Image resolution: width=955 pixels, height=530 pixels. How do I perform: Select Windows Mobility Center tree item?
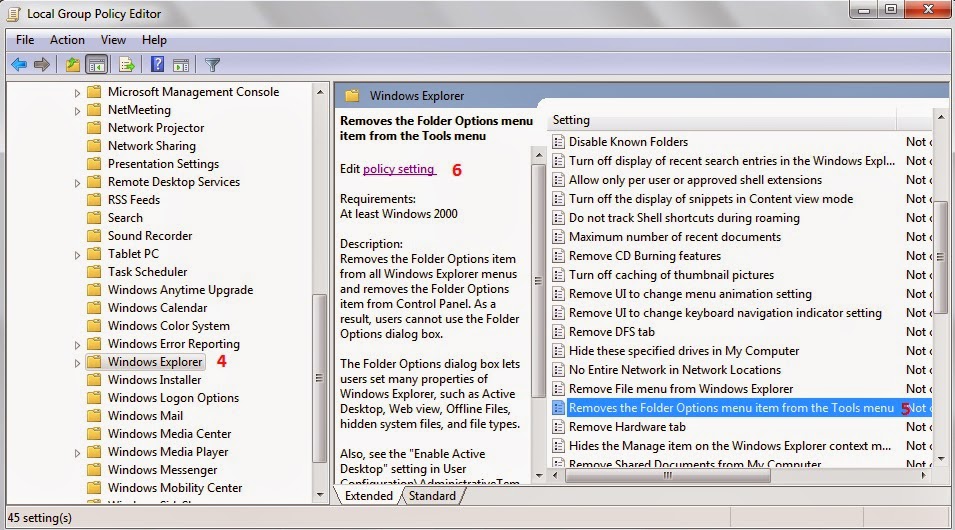[x=175, y=488]
